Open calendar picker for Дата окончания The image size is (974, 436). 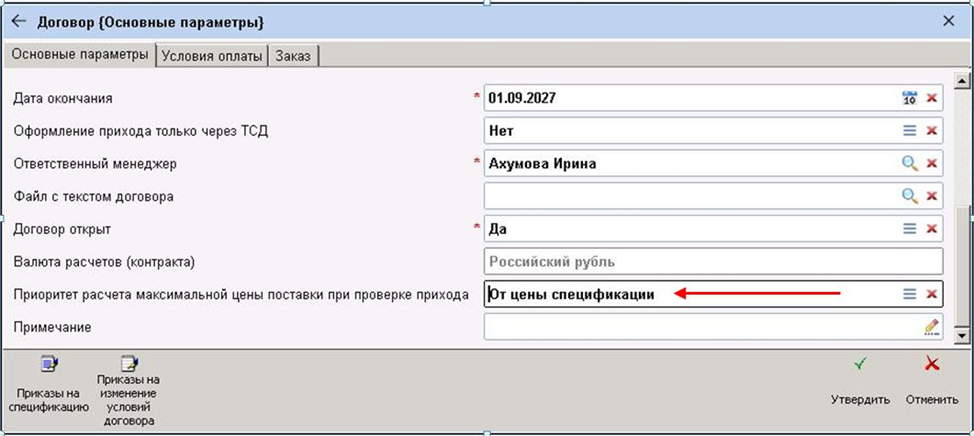pos(909,98)
